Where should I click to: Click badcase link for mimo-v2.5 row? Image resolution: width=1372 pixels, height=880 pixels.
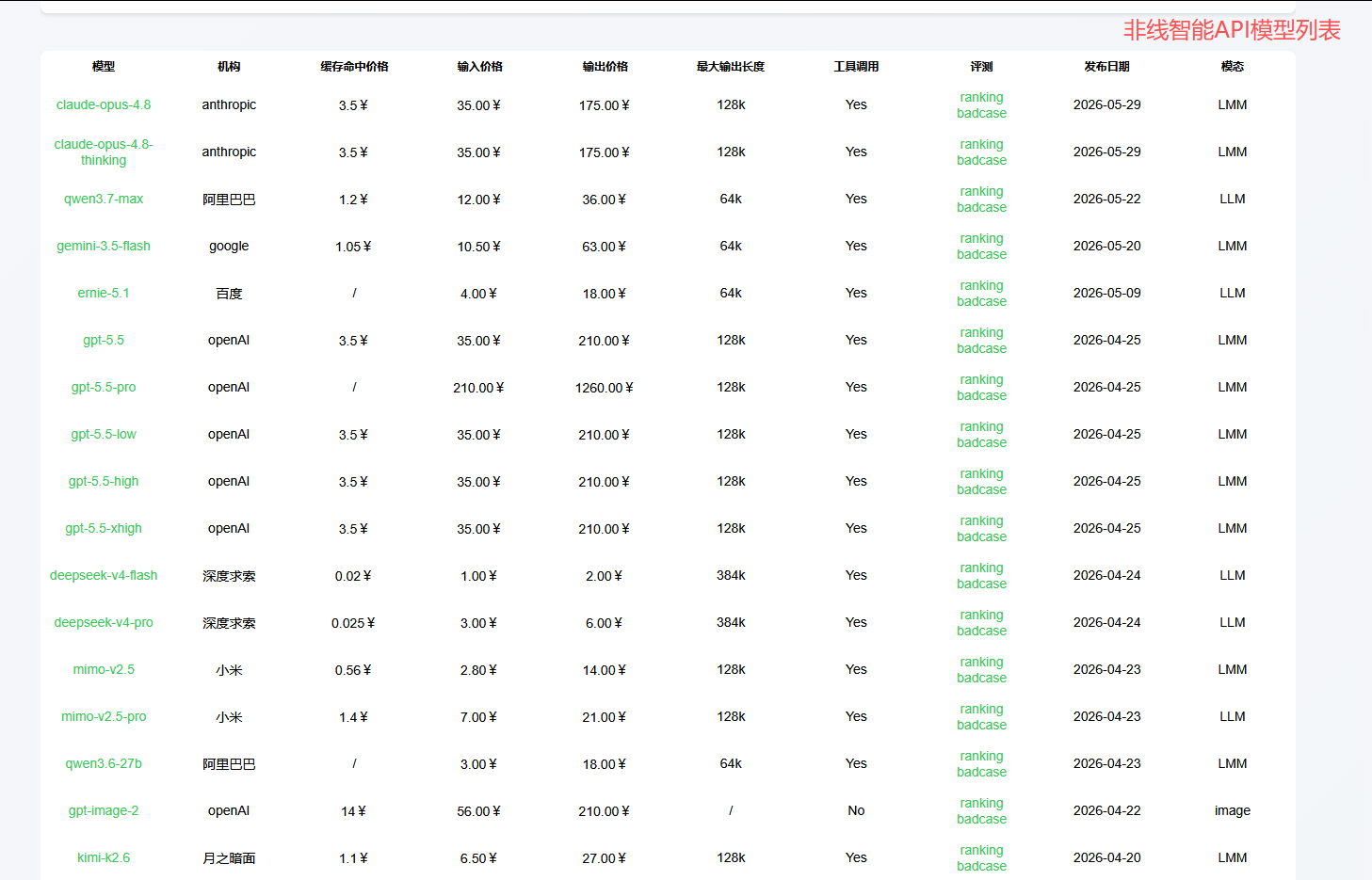(x=981, y=678)
